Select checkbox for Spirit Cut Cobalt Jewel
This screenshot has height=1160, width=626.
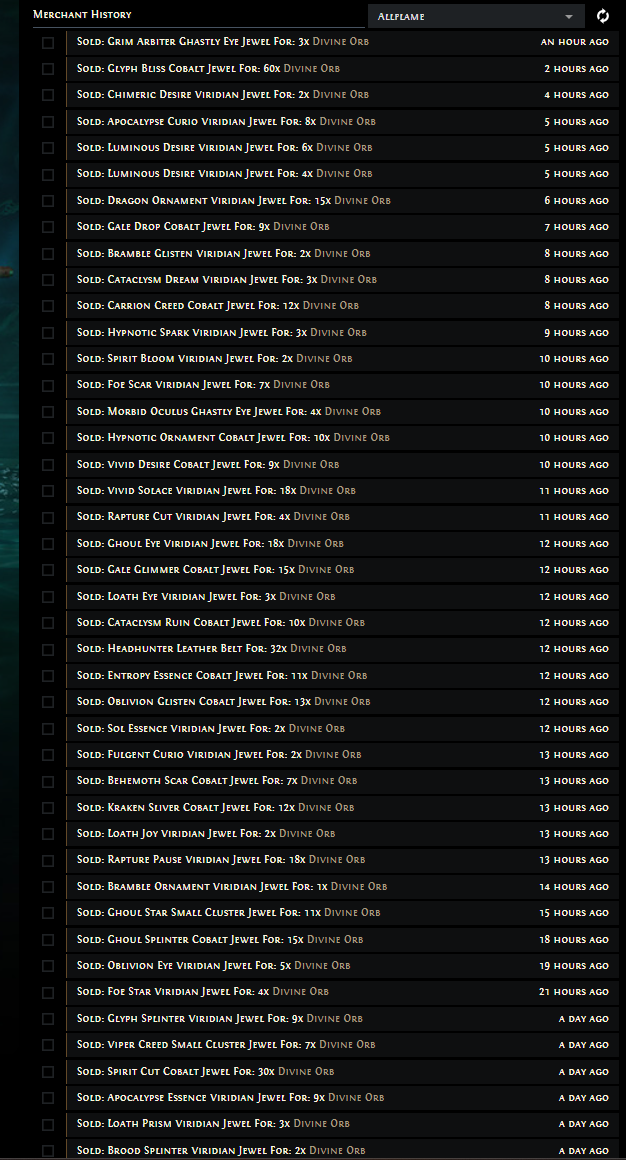(48, 1072)
